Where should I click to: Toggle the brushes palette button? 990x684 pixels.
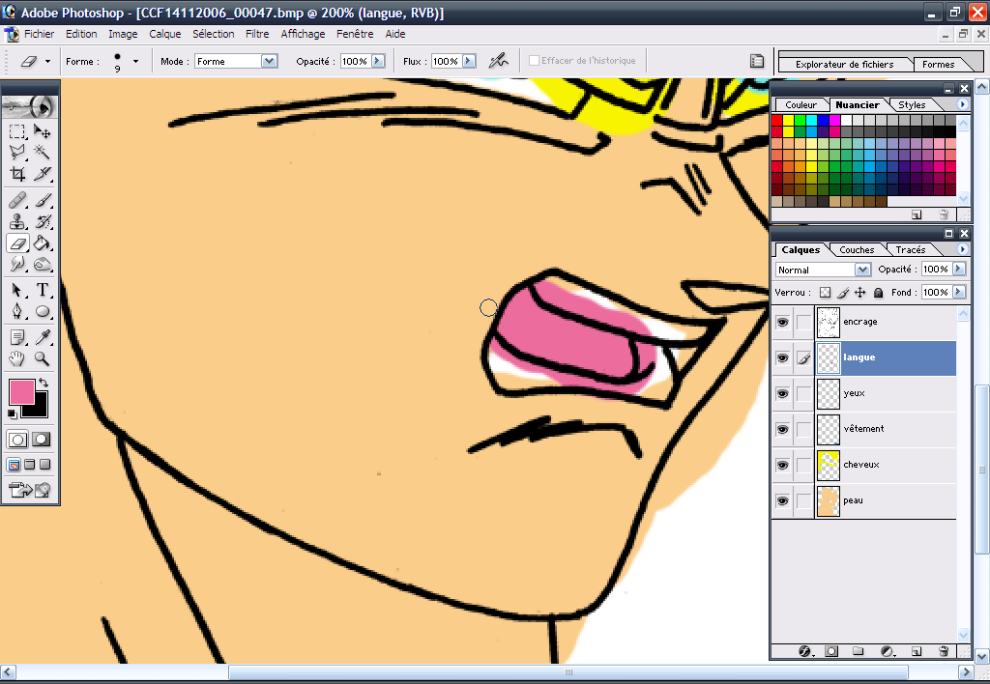pyautogui.click(x=756, y=61)
